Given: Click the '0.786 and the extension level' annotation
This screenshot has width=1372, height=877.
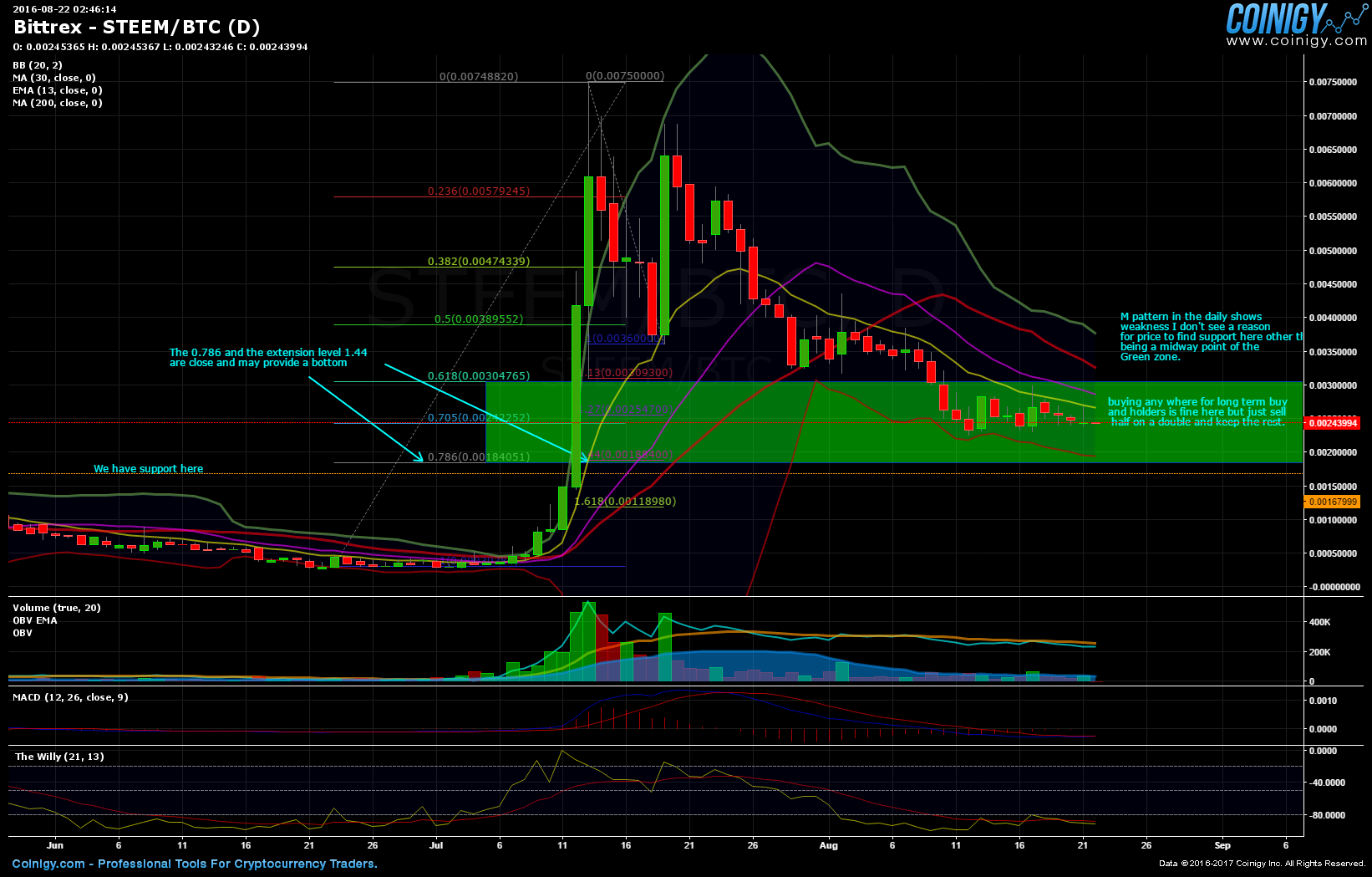Looking at the screenshot, I should [268, 358].
